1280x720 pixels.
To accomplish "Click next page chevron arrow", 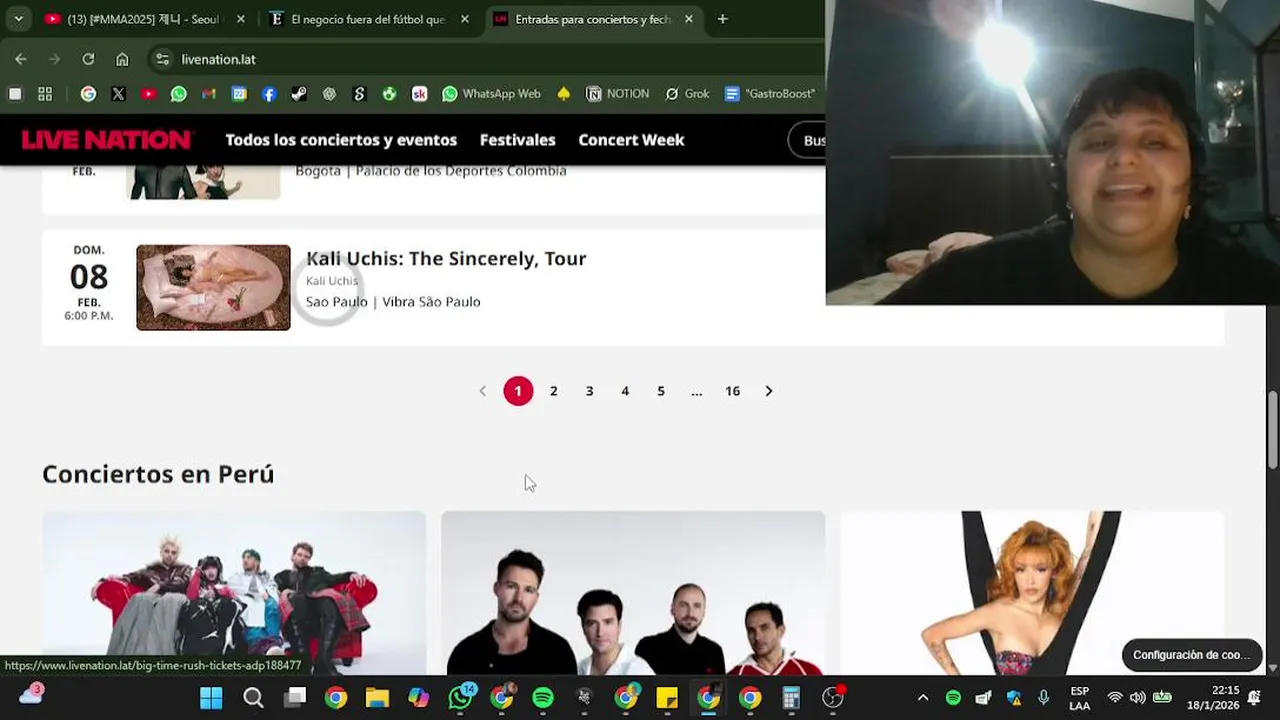I will click(x=768, y=391).
